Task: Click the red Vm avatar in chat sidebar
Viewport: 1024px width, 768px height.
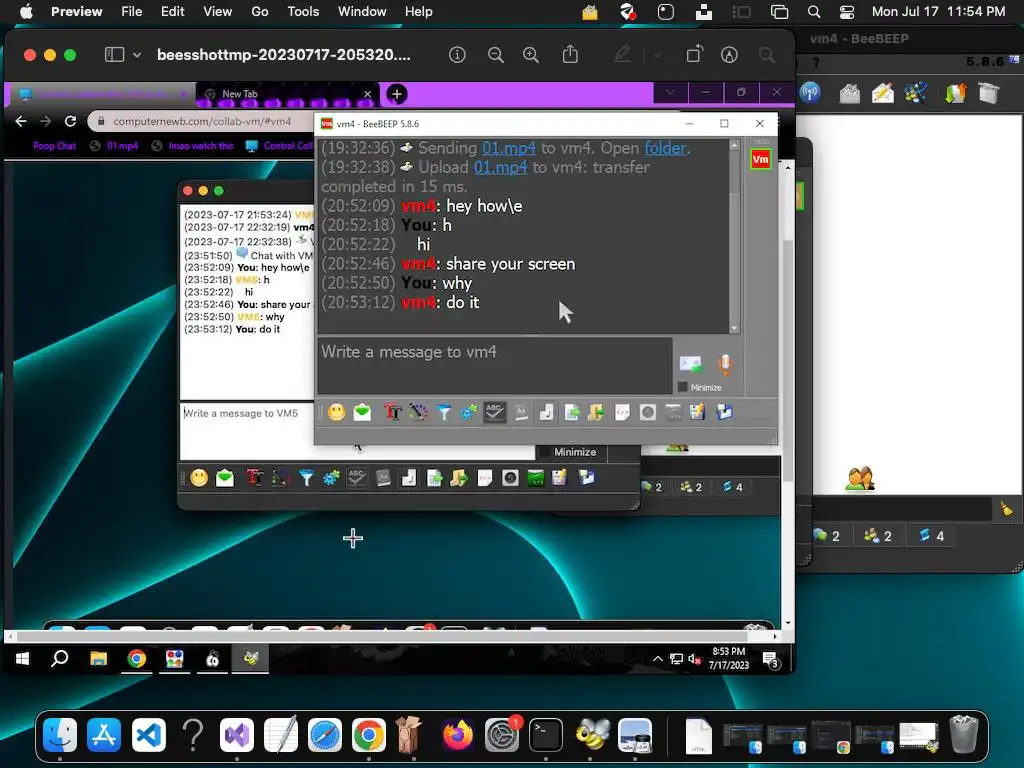Action: point(760,159)
